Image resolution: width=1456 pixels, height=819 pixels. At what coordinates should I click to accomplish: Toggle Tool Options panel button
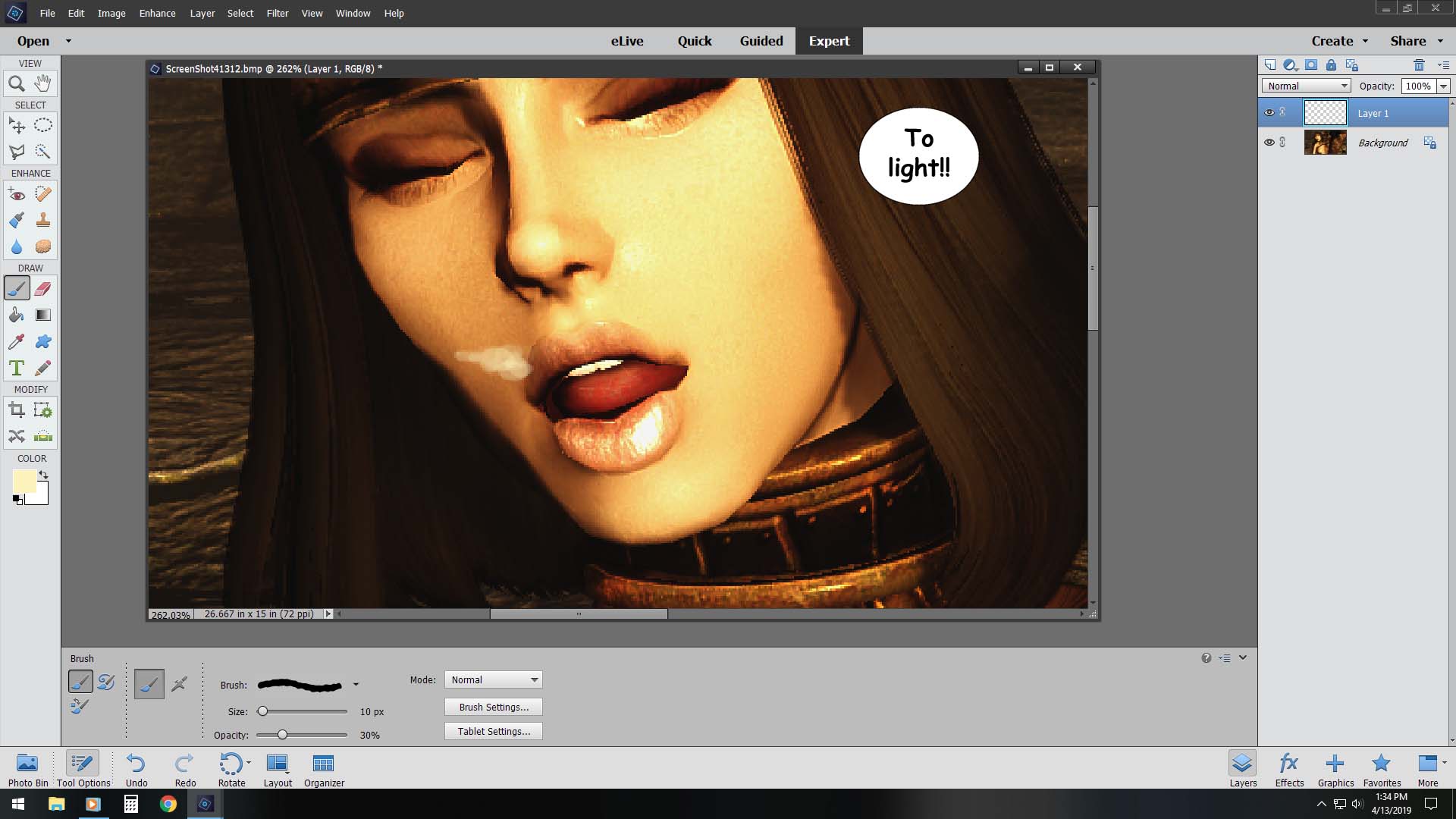pyautogui.click(x=83, y=770)
